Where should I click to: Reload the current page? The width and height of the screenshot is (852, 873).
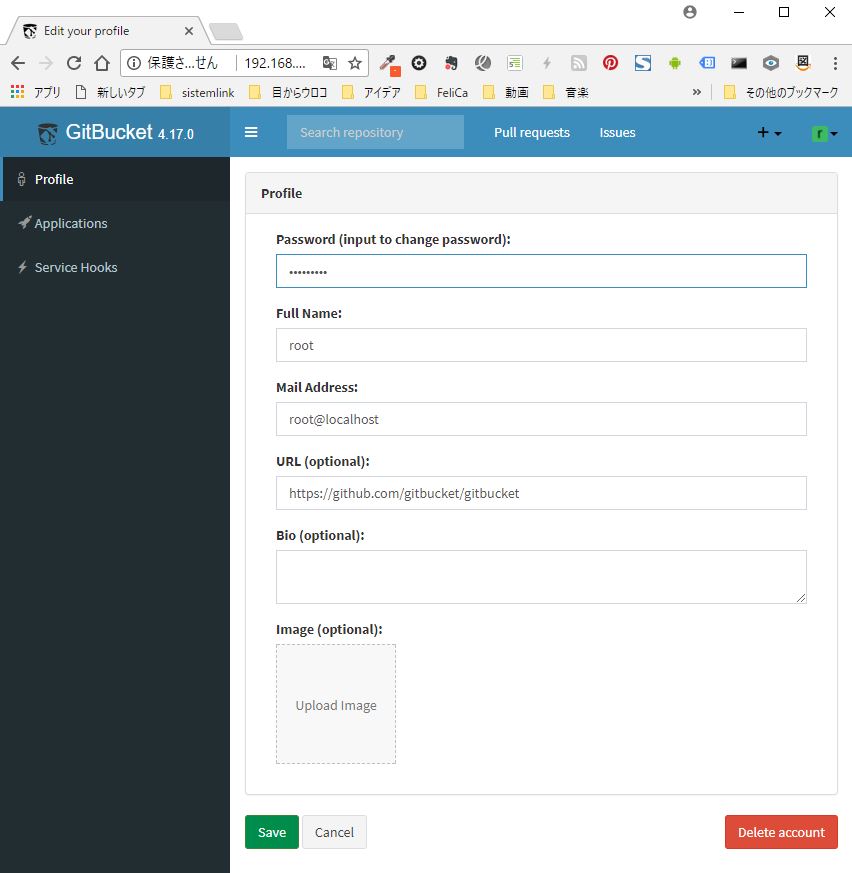[74, 63]
